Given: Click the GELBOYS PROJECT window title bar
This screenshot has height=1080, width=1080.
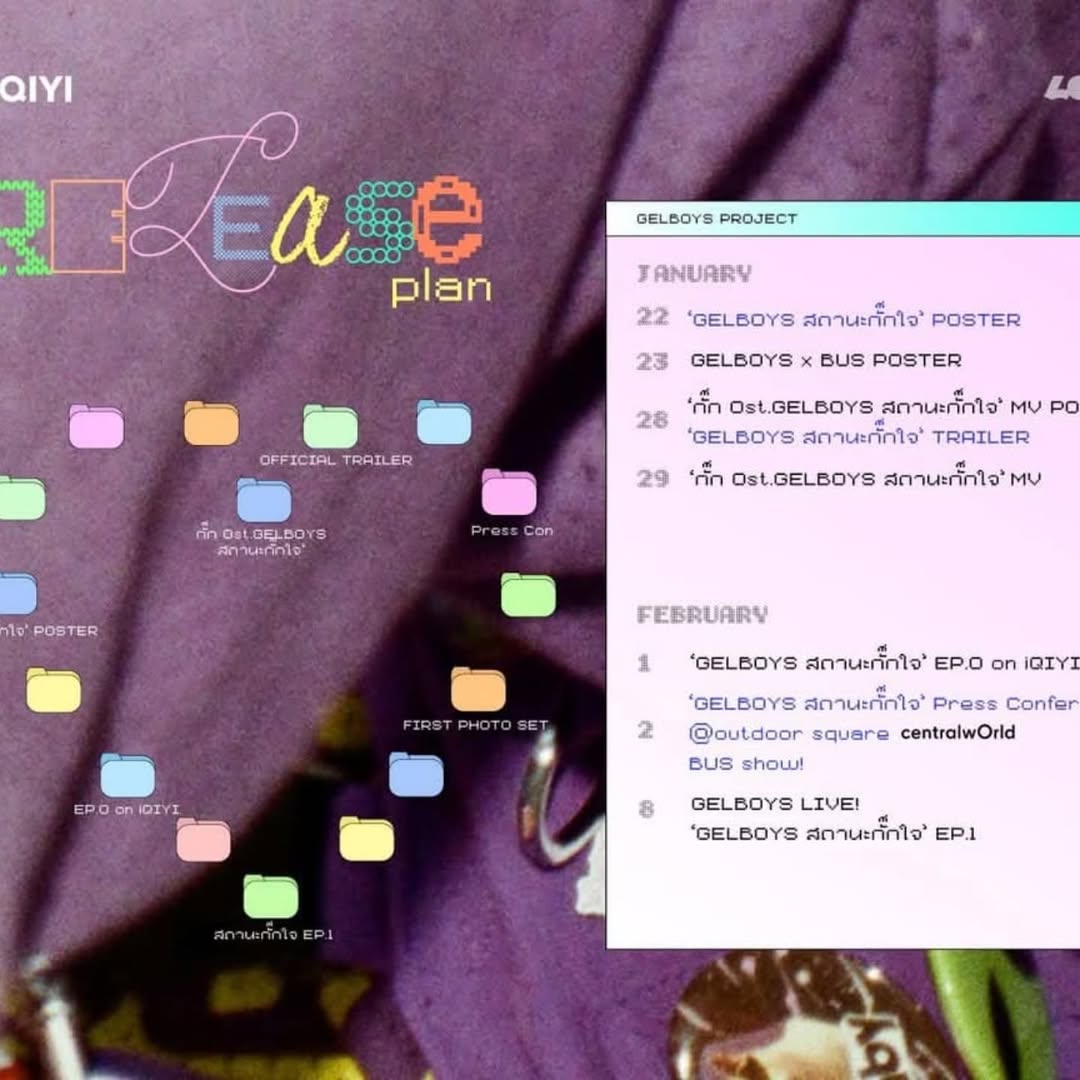Looking at the screenshot, I should (x=840, y=219).
